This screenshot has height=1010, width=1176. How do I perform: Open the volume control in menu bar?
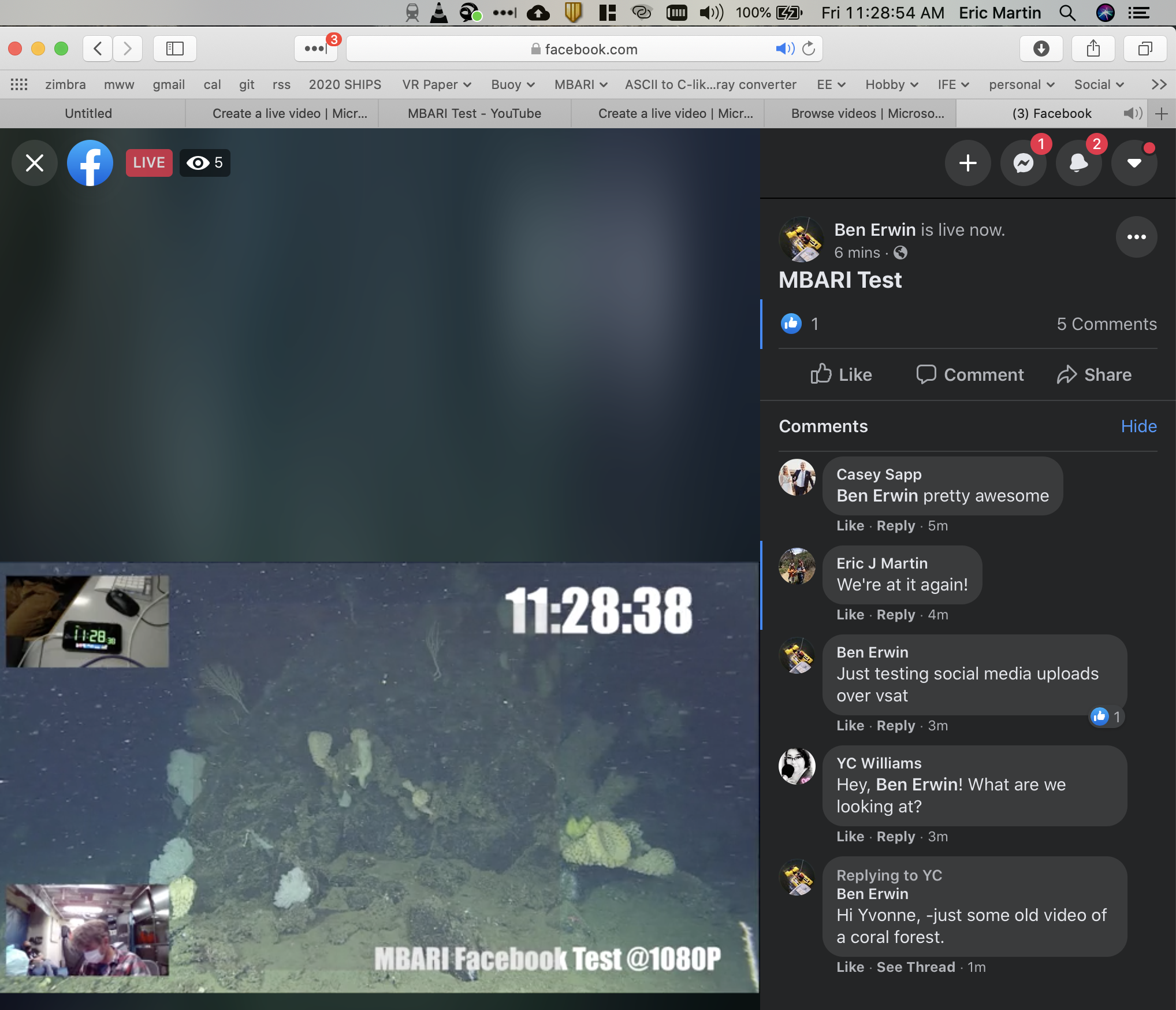[x=711, y=13]
